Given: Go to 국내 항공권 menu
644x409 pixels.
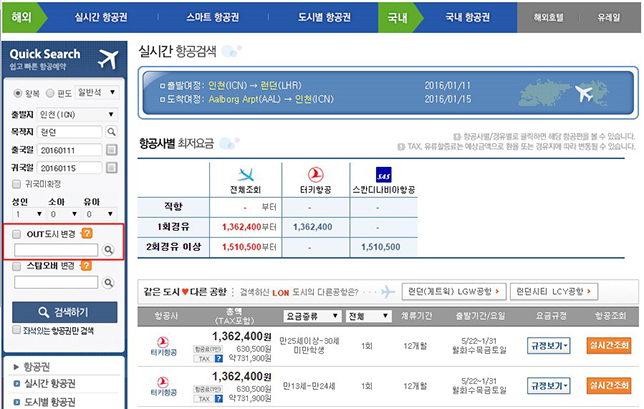Looking at the screenshot, I should [468, 17].
